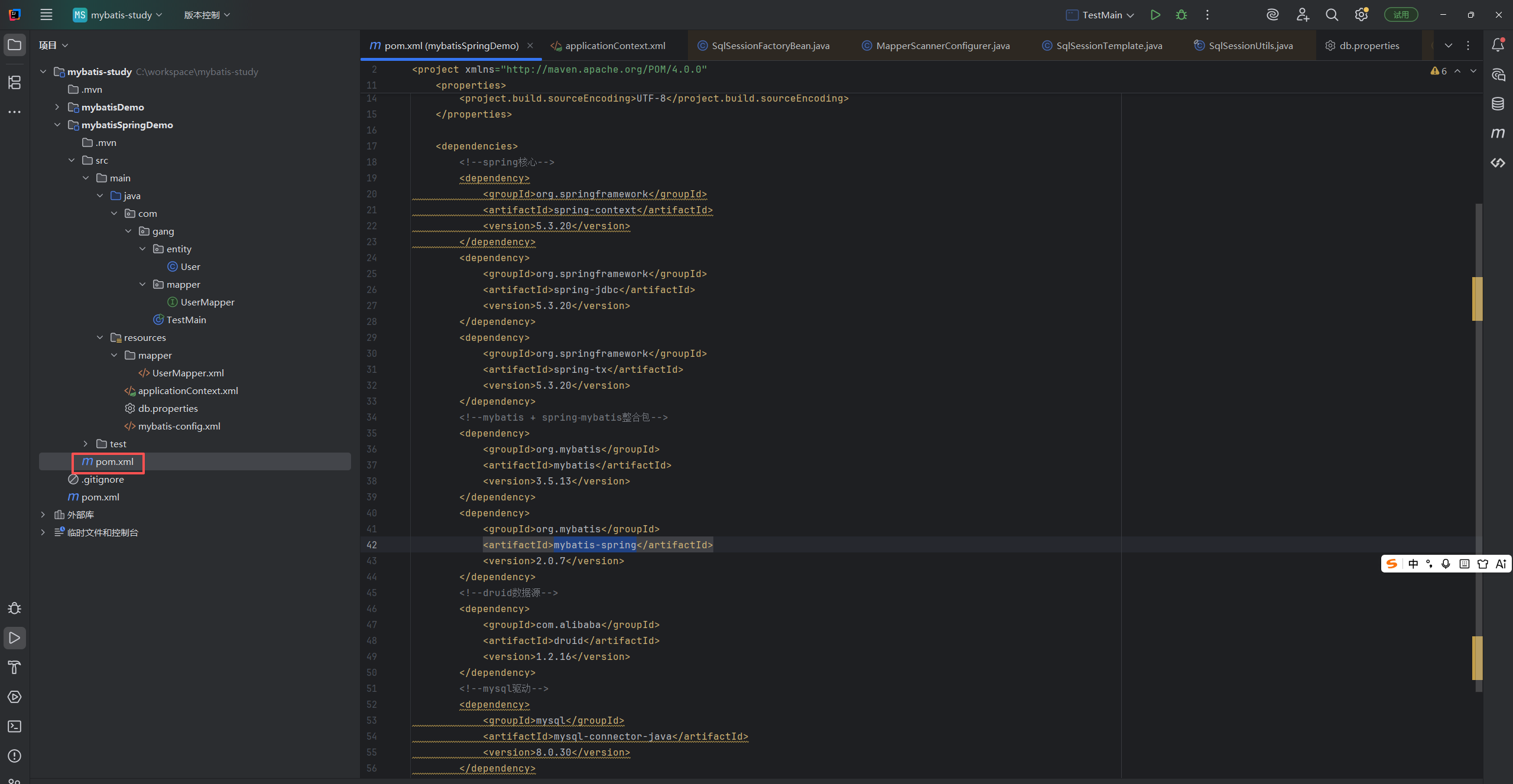Open the main hamburger menu

46,15
